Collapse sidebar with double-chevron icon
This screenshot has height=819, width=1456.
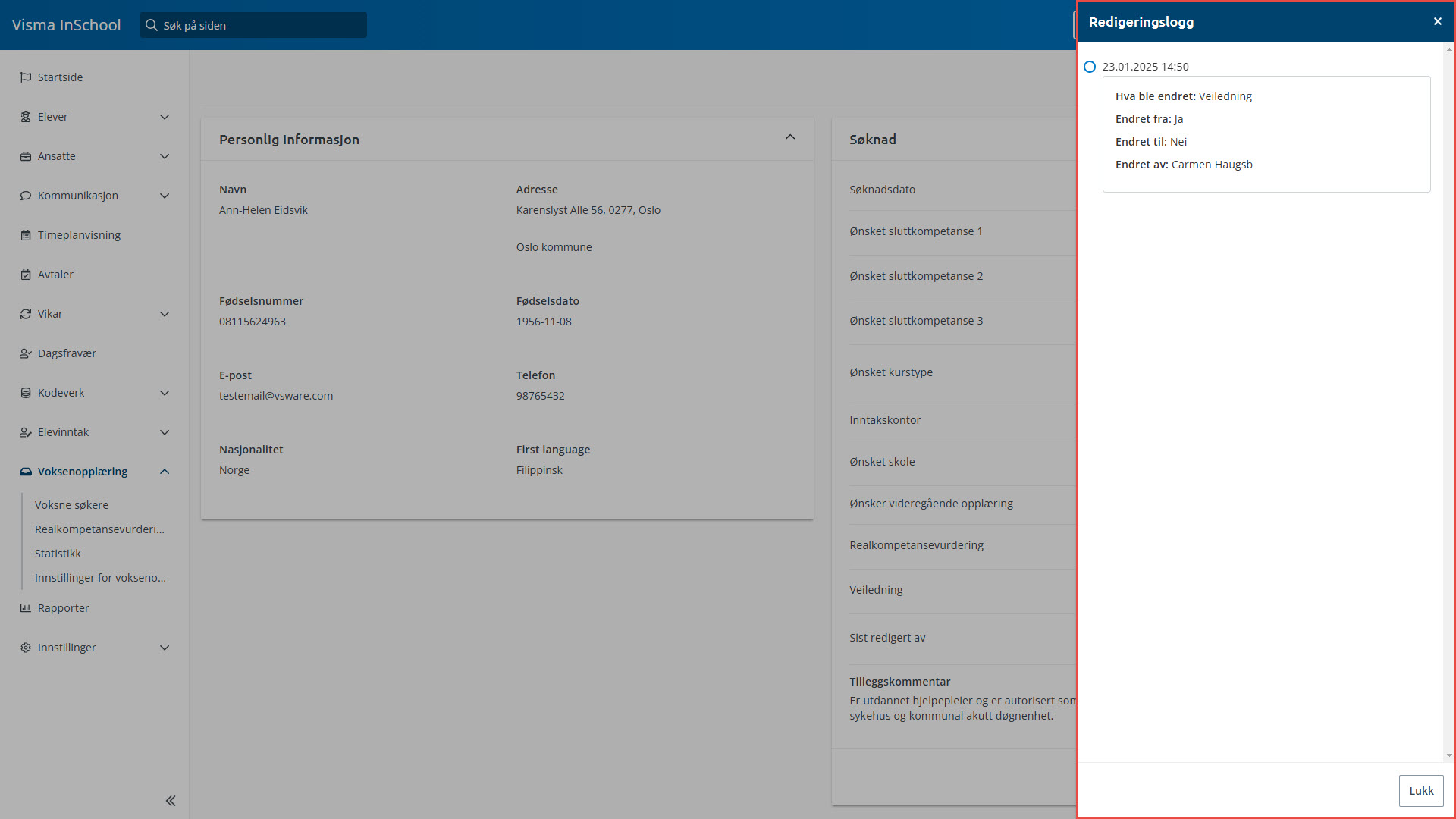171,801
